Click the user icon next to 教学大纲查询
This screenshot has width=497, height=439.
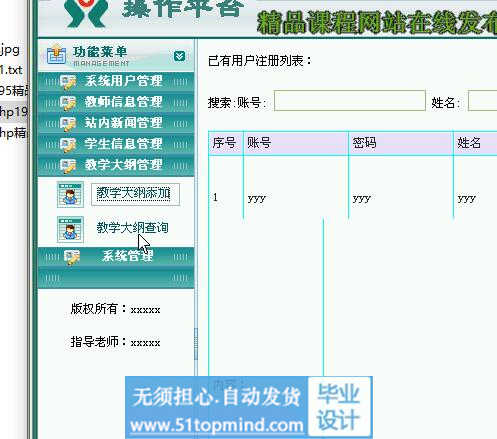click(70, 229)
